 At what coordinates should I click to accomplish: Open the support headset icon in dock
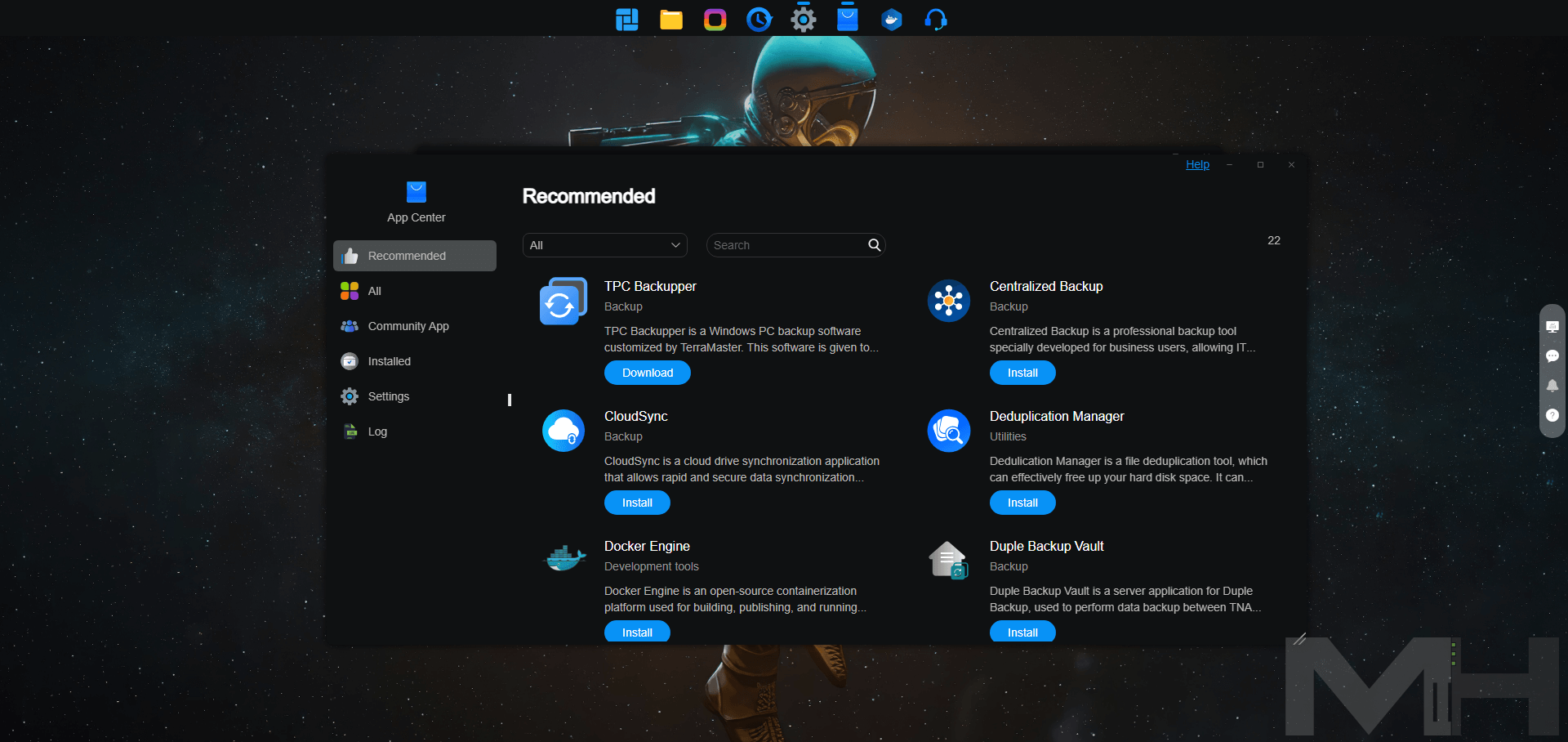[x=936, y=19]
